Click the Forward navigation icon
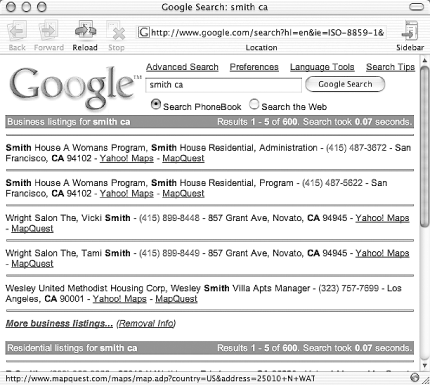This screenshot has width=431, height=385. click(x=49, y=31)
